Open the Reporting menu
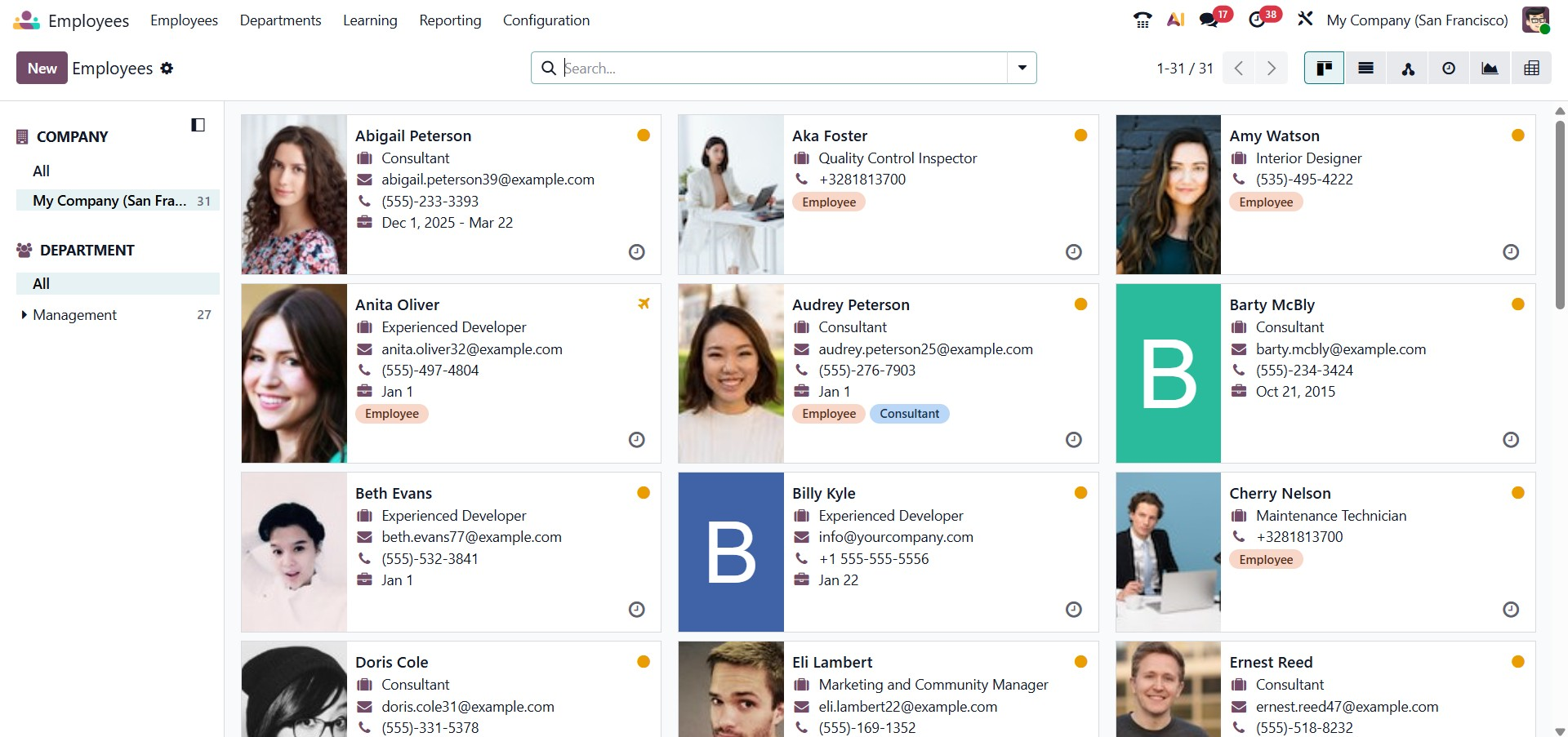 coord(450,20)
